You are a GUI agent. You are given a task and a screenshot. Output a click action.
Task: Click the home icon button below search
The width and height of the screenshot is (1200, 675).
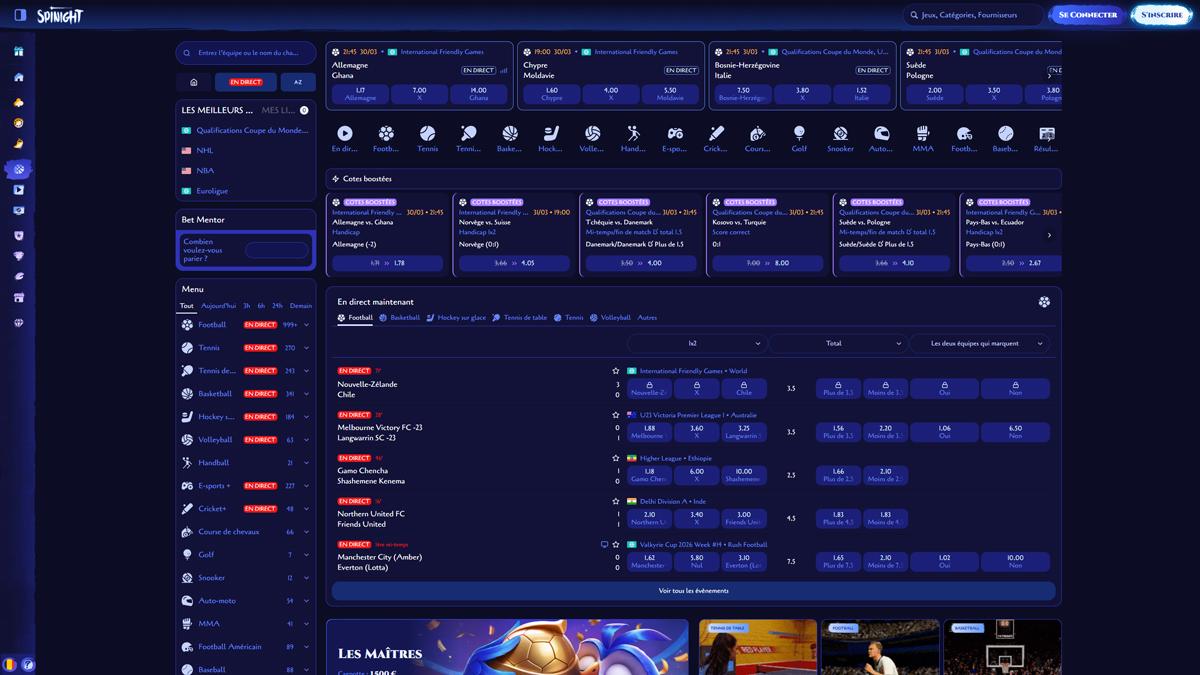pos(194,82)
